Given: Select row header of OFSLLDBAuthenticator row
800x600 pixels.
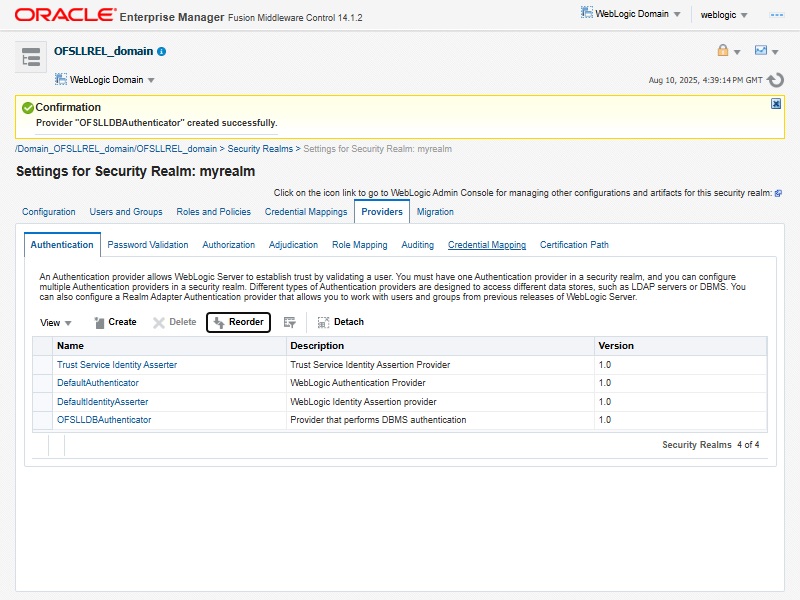Looking at the screenshot, I should [x=42, y=420].
